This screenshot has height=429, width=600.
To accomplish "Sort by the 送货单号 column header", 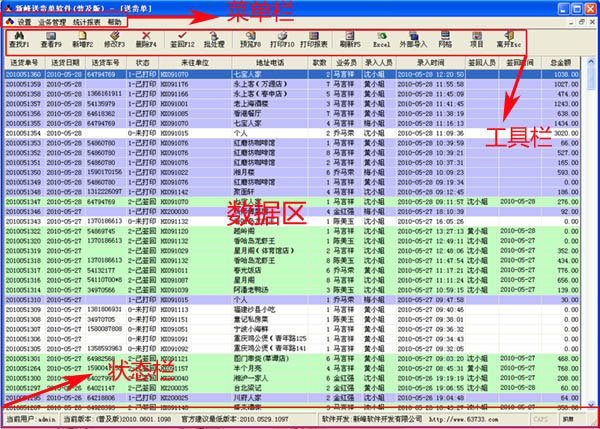I will pos(24,62).
